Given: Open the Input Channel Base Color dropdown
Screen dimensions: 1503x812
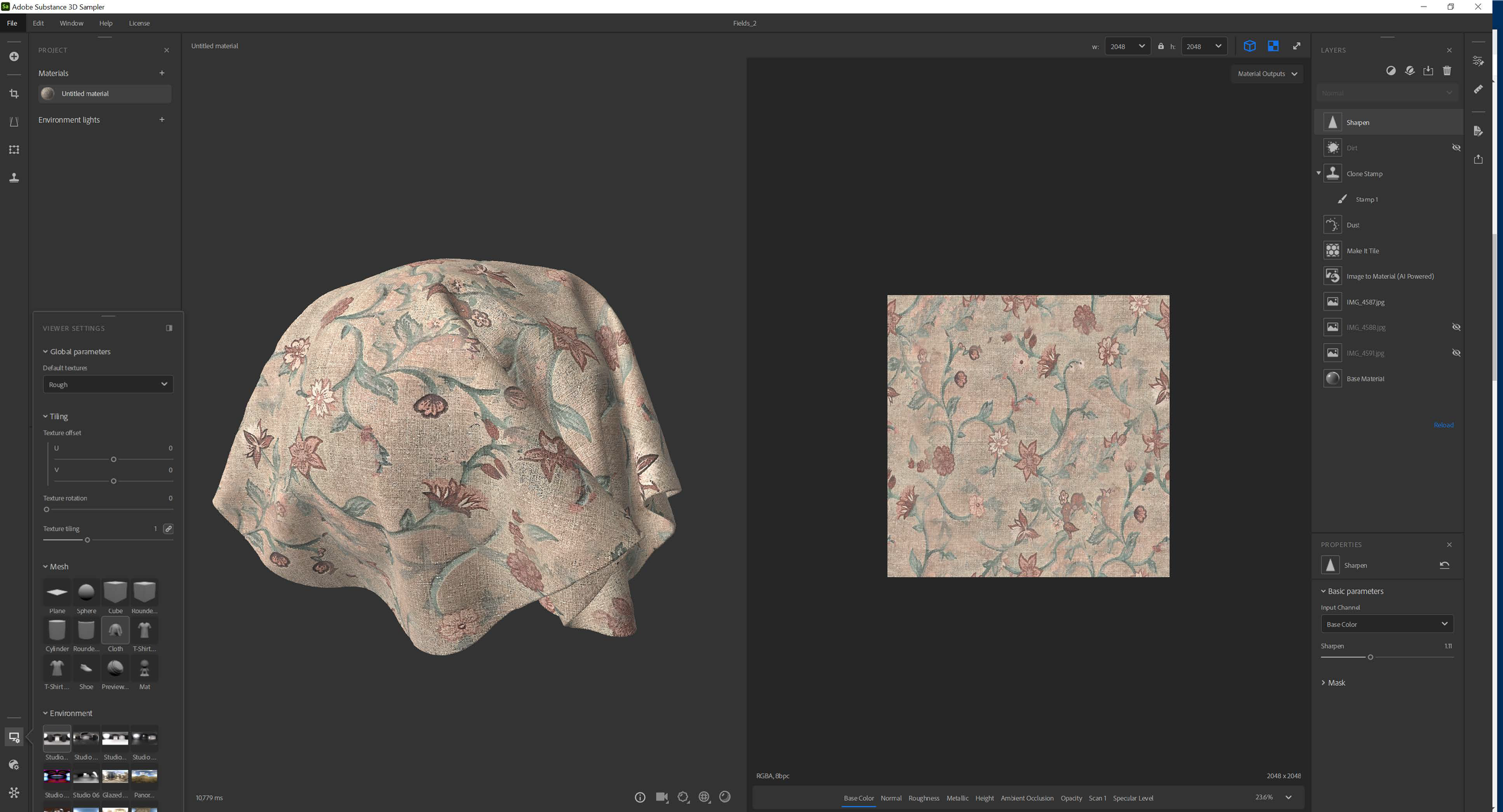Looking at the screenshot, I should pyautogui.click(x=1386, y=624).
